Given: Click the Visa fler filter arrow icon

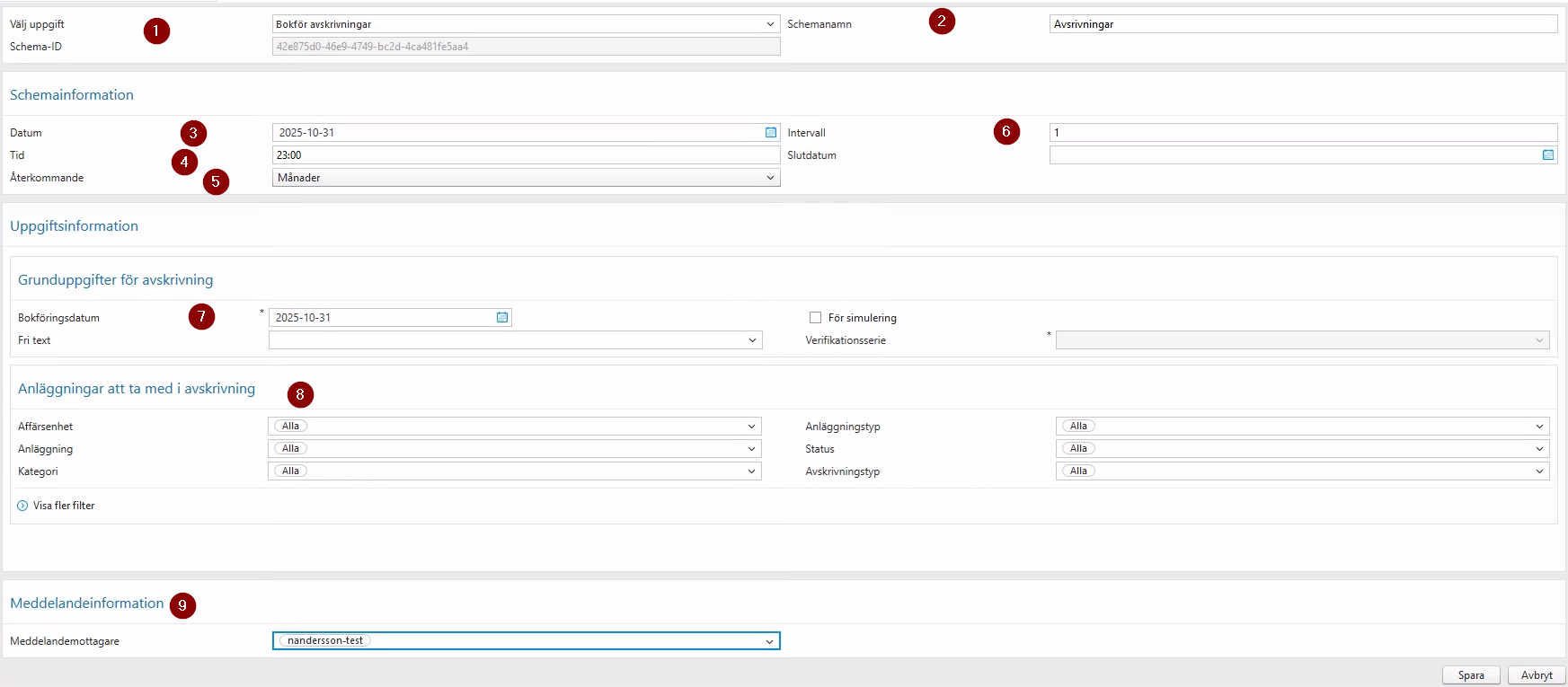Looking at the screenshot, I should 22,506.
